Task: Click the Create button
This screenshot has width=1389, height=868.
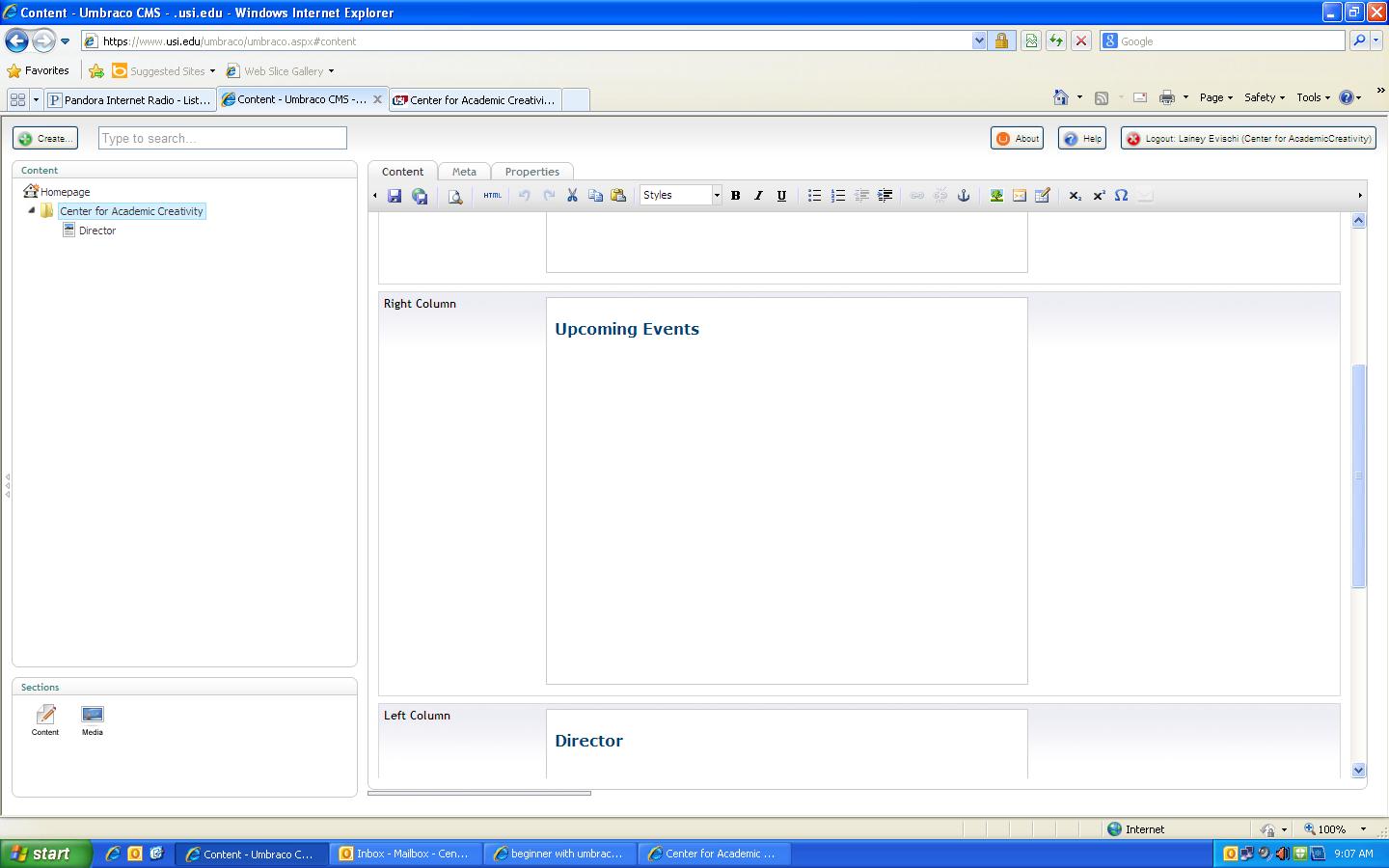Action: point(45,139)
